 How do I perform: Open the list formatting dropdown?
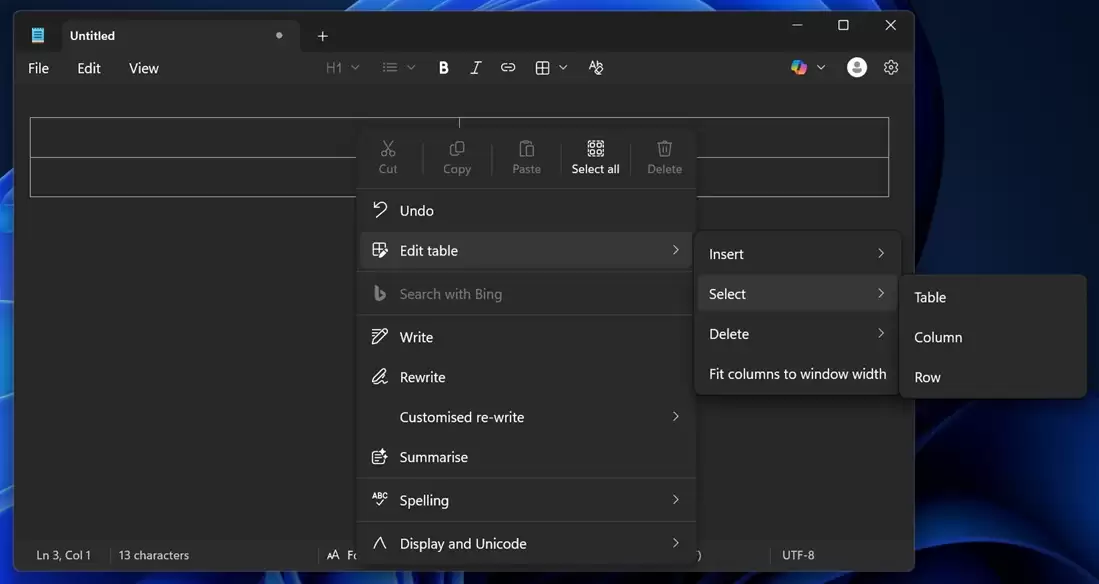click(x=395, y=66)
